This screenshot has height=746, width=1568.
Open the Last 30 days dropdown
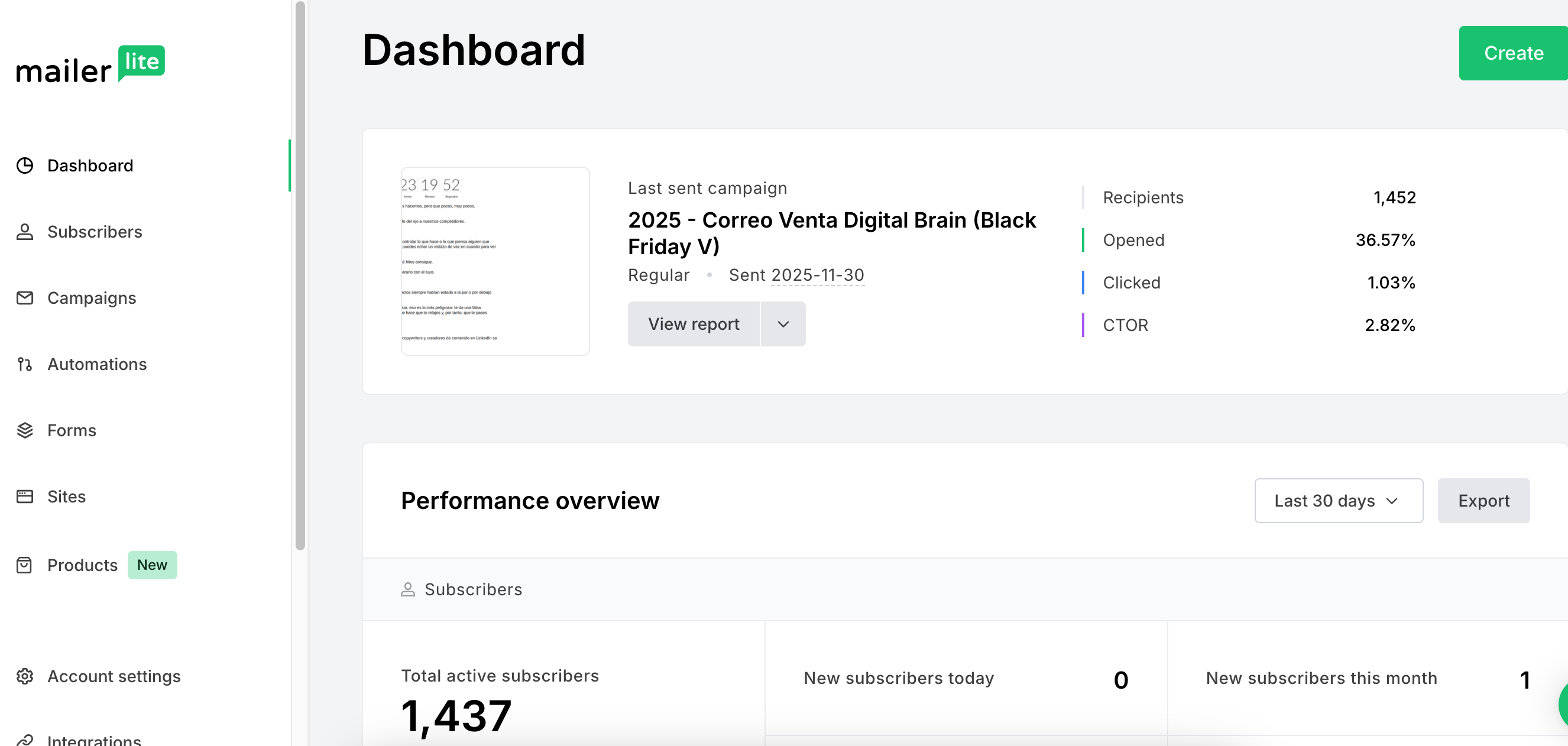coord(1338,501)
